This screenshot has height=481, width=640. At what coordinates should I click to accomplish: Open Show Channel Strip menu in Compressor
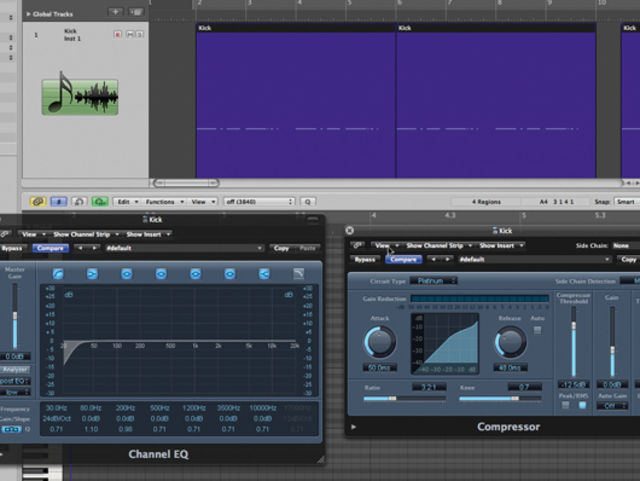(439, 245)
